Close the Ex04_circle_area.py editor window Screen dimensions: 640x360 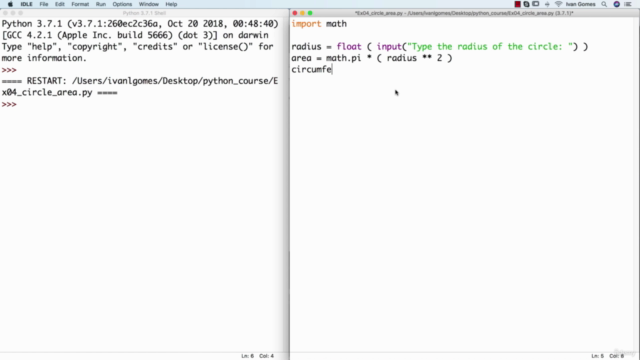(x=295, y=13)
